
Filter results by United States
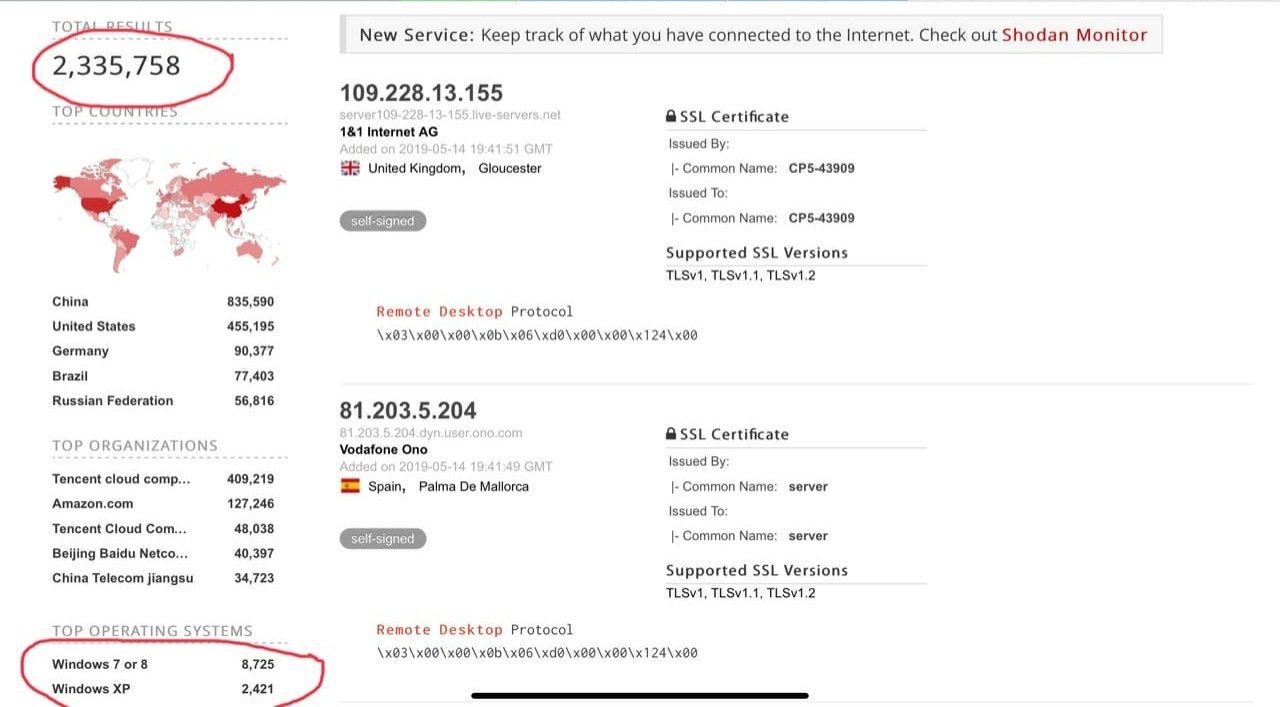[93, 326]
